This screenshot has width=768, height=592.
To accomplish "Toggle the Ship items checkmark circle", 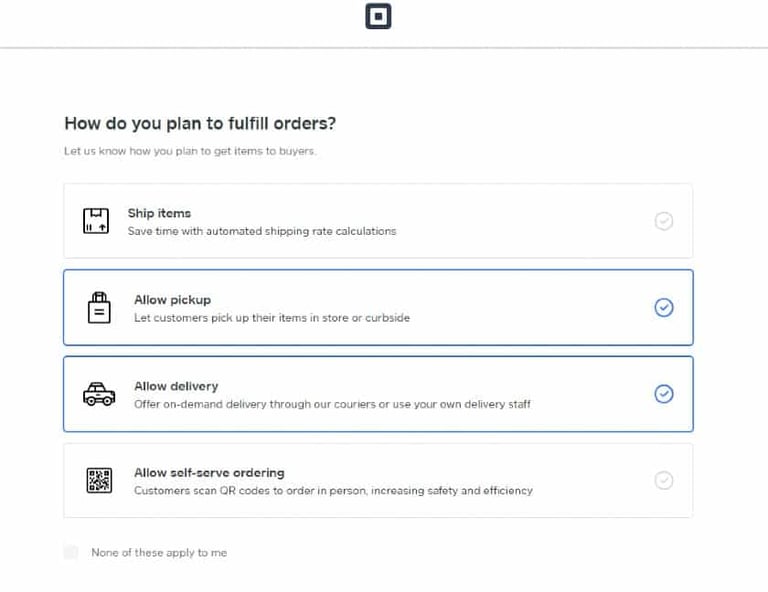I will coord(663,221).
